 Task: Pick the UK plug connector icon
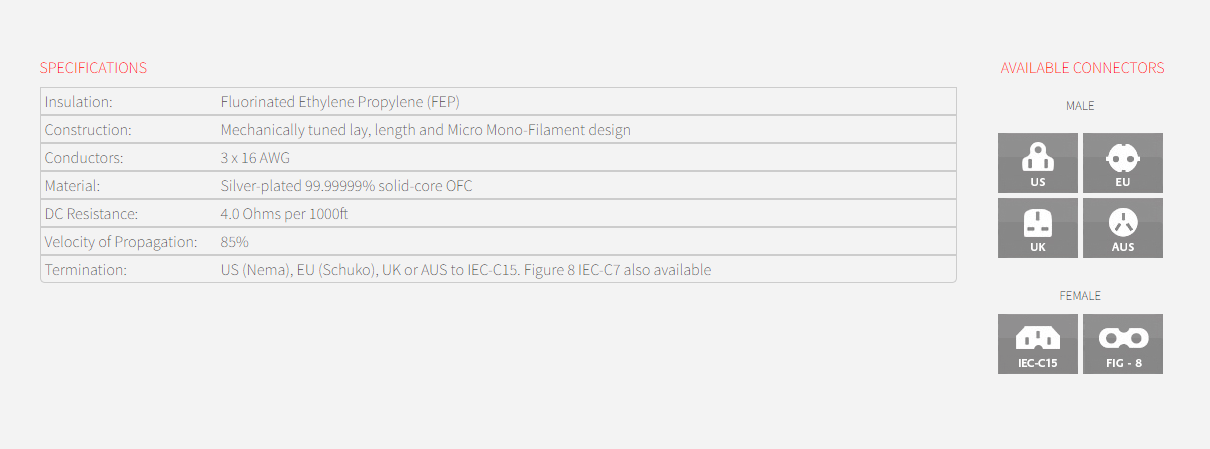point(1038,228)
